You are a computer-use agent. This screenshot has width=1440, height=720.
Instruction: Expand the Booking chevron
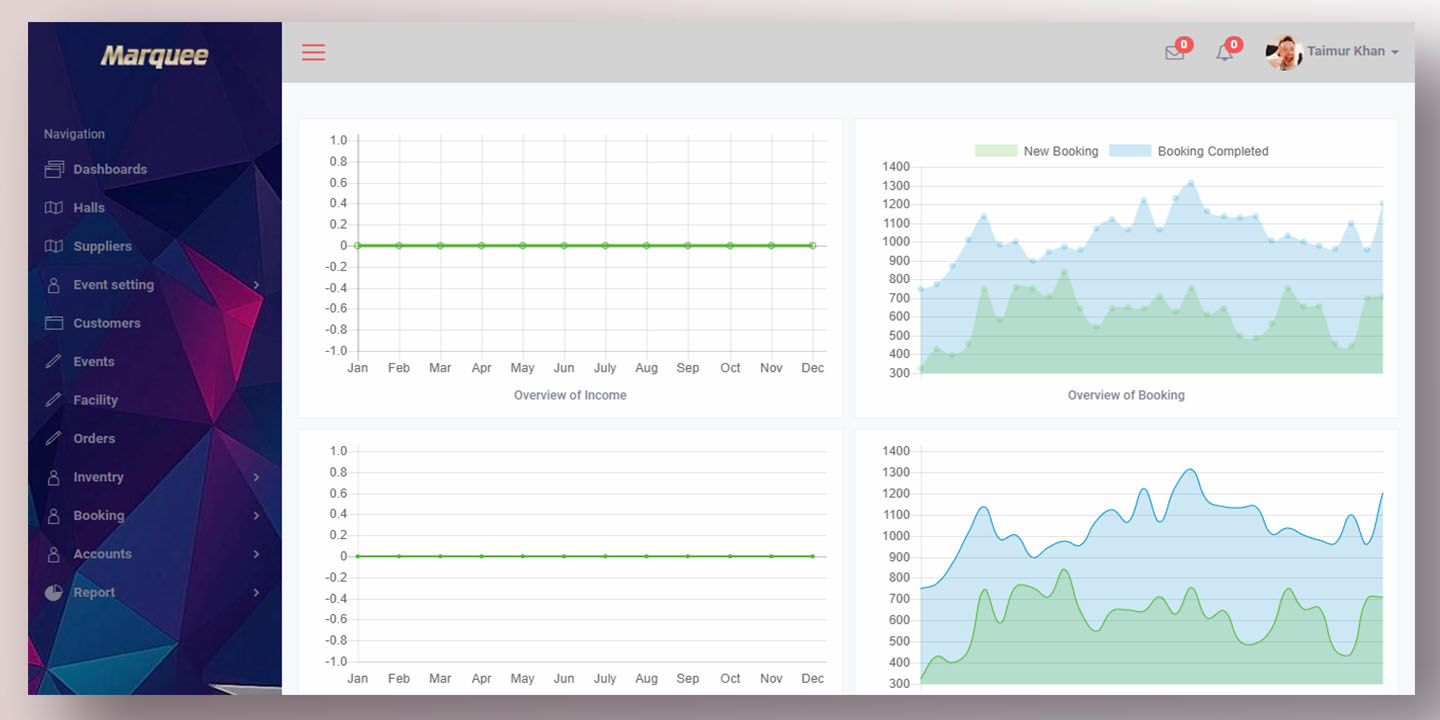pyautogui.click(x=256, y=516)
